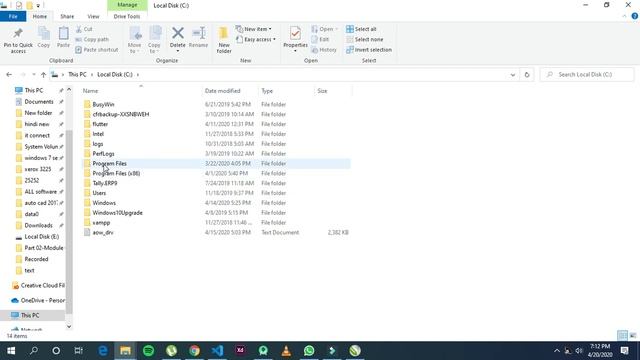The width and height of the screenshot is (640, 360).
Task: Open Creative Cloud Files in sidebar
Action: (39, 285)
